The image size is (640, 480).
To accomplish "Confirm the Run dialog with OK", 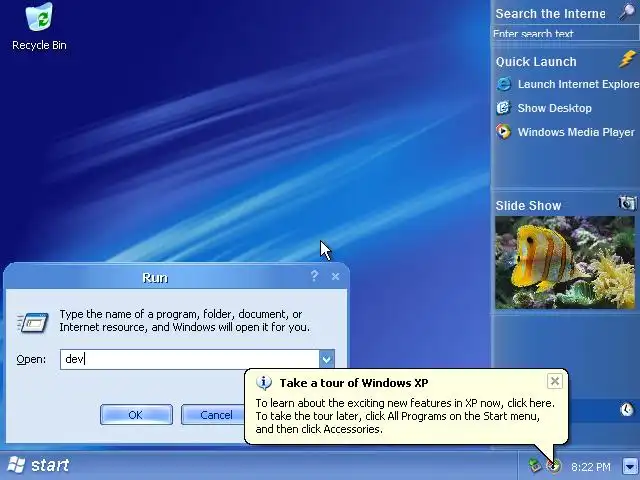I will coord(136,415).
